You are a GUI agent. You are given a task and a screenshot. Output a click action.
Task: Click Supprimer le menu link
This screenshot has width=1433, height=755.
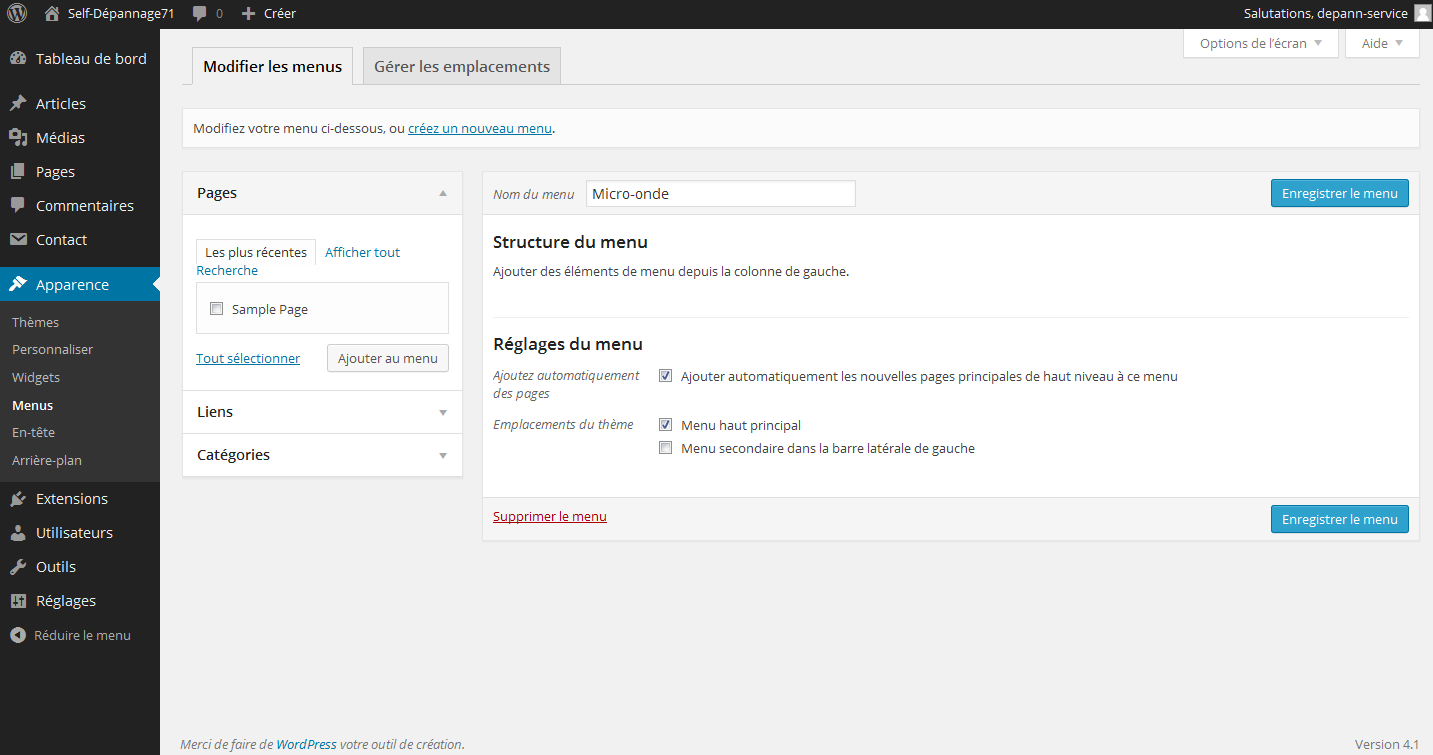coord(549,516)
